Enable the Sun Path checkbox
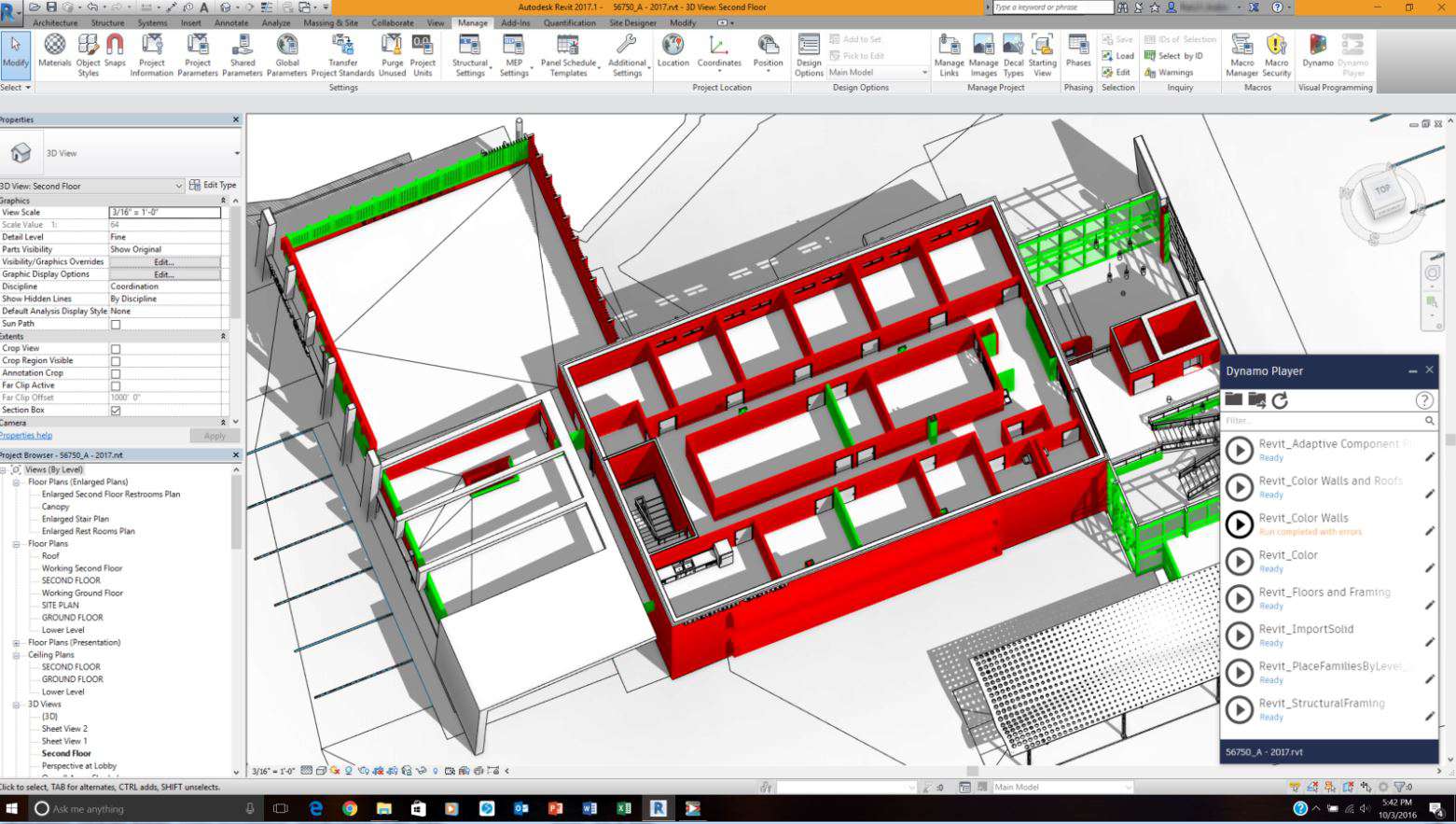 [116, 323]
